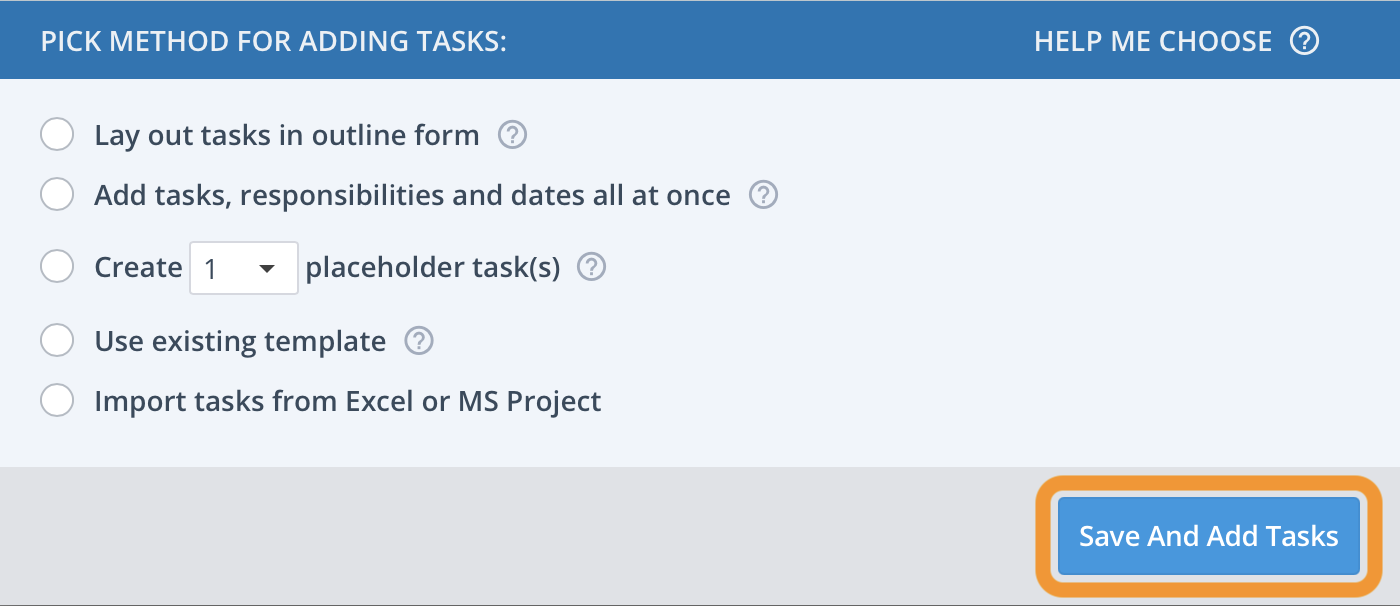View help about adding tasks, responsibilities and dates
Image resolution: width=1400 pixels, height=606 pixels.
pyautogui.click(x=762, y=194)
